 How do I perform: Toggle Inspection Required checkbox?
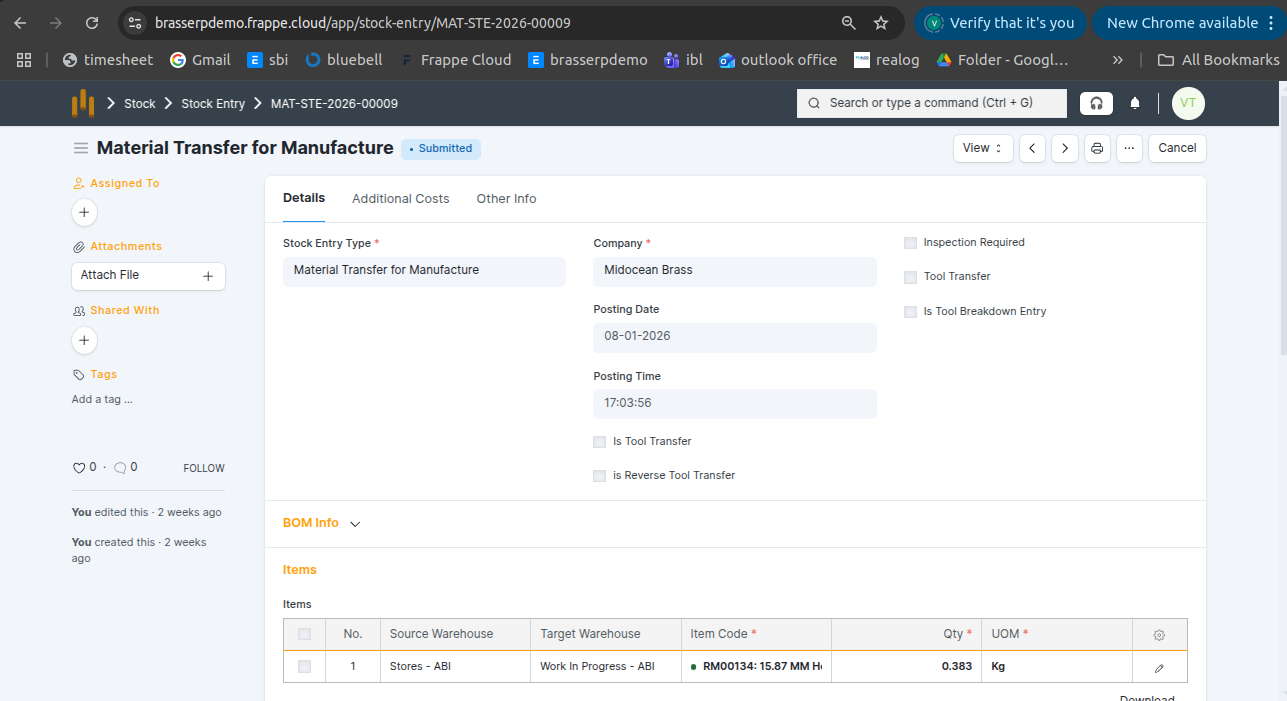[910, 243]
